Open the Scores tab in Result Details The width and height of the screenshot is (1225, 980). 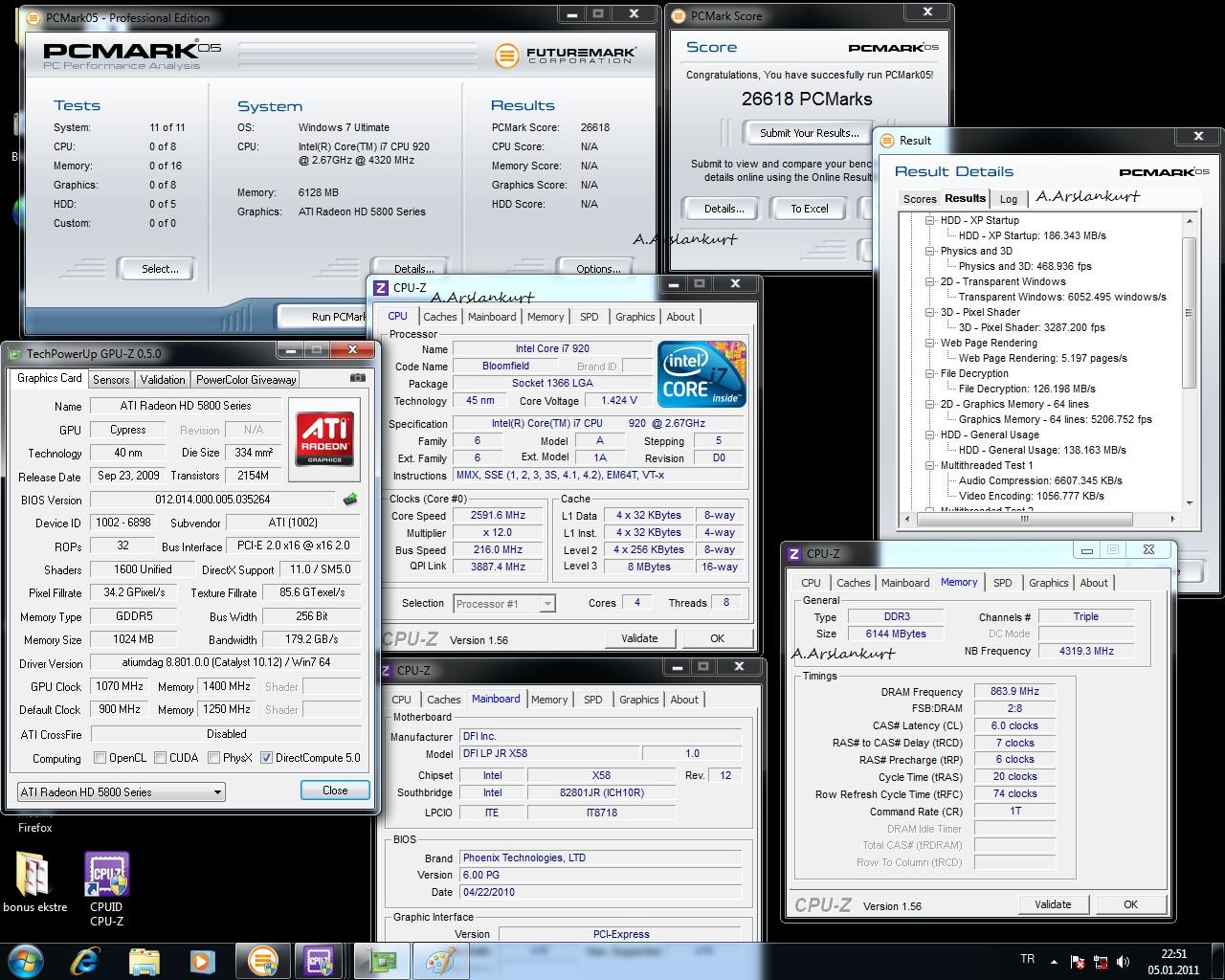tap(920, 199)
